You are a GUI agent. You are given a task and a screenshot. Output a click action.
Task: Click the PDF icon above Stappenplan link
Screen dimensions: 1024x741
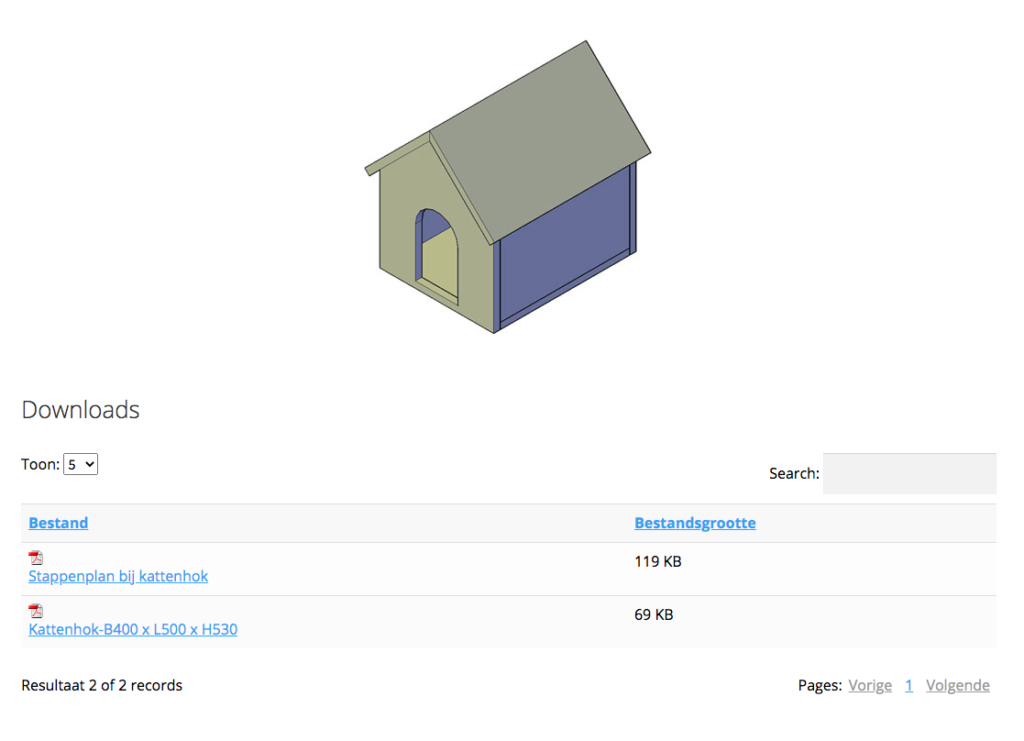pyautogui.click(x=36, y=558)
